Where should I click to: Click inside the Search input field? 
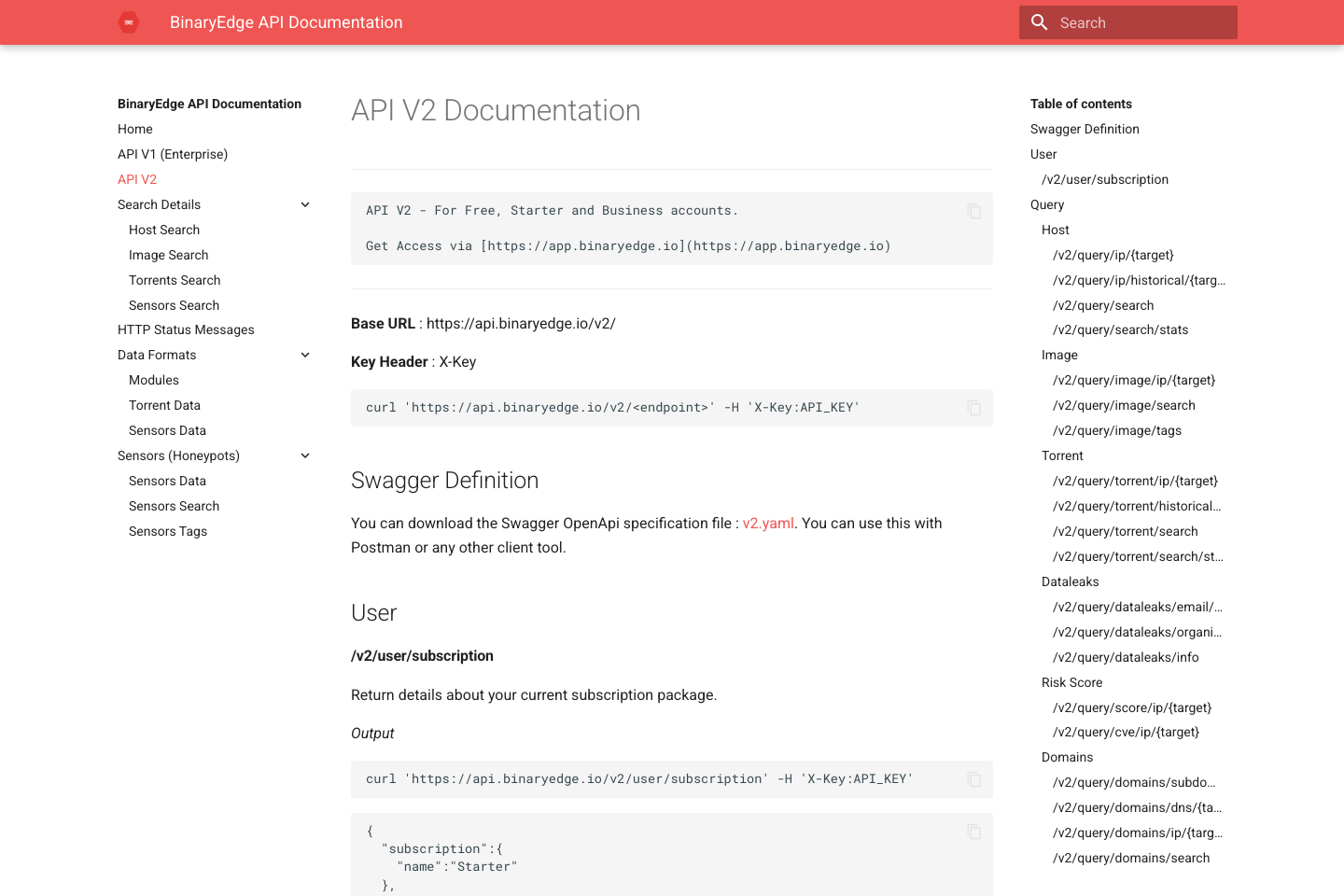[1139, 21]
